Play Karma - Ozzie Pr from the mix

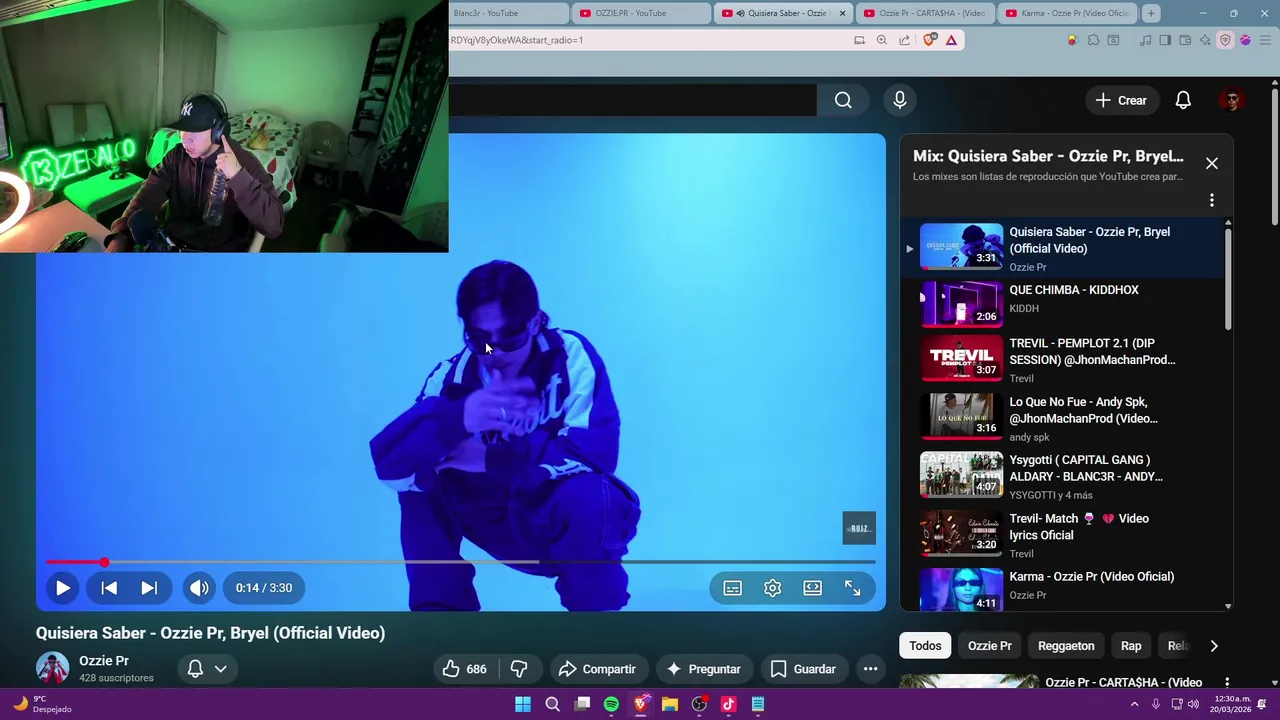click(1062, 590)
